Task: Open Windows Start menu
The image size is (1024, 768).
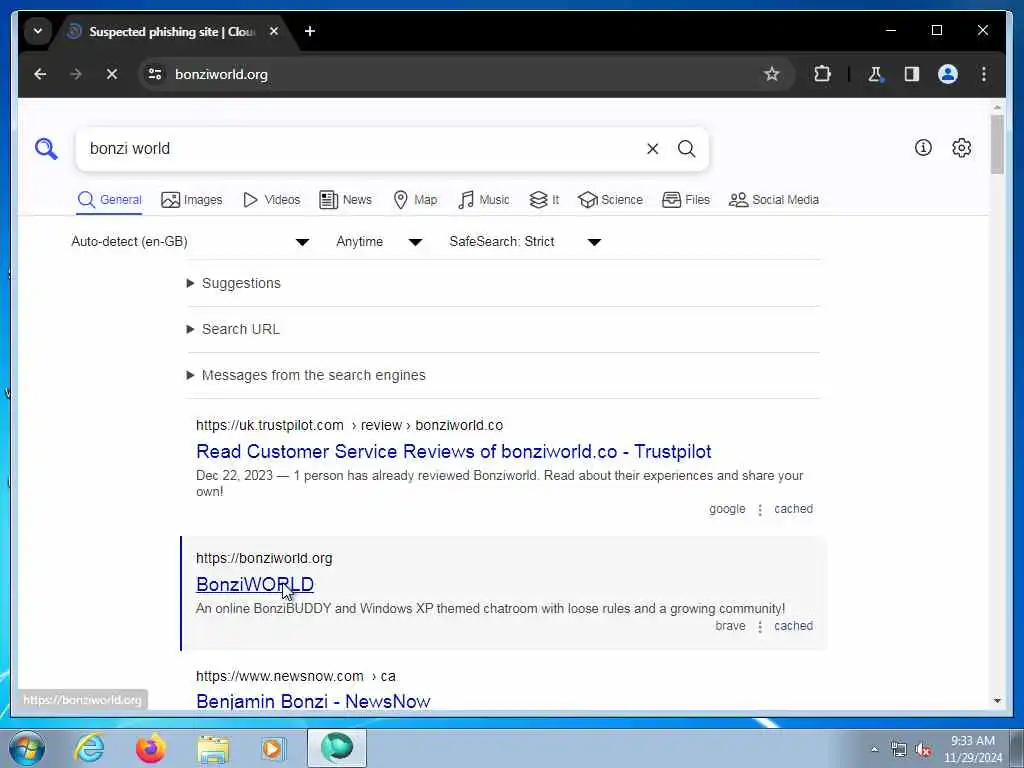Action: [x=27, y=748]
